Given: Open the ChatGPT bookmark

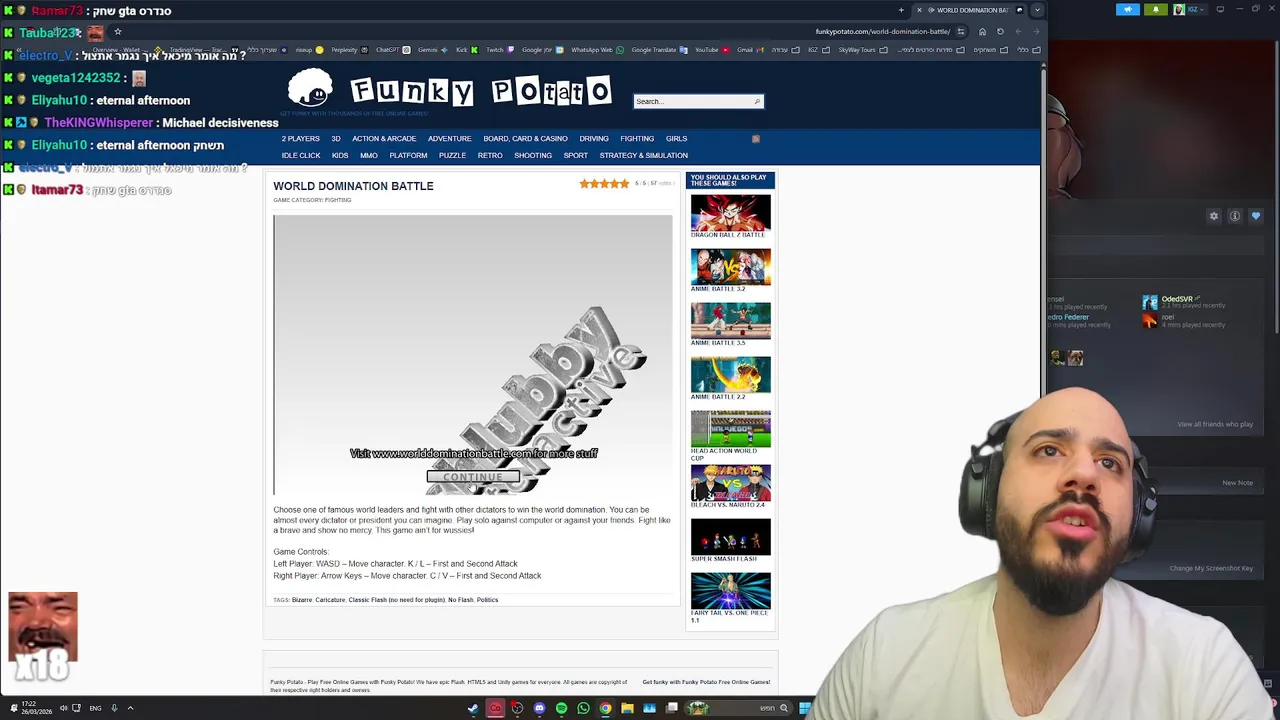Looking at the screenshot, I should pyautogui.click(x=392, y=50).
